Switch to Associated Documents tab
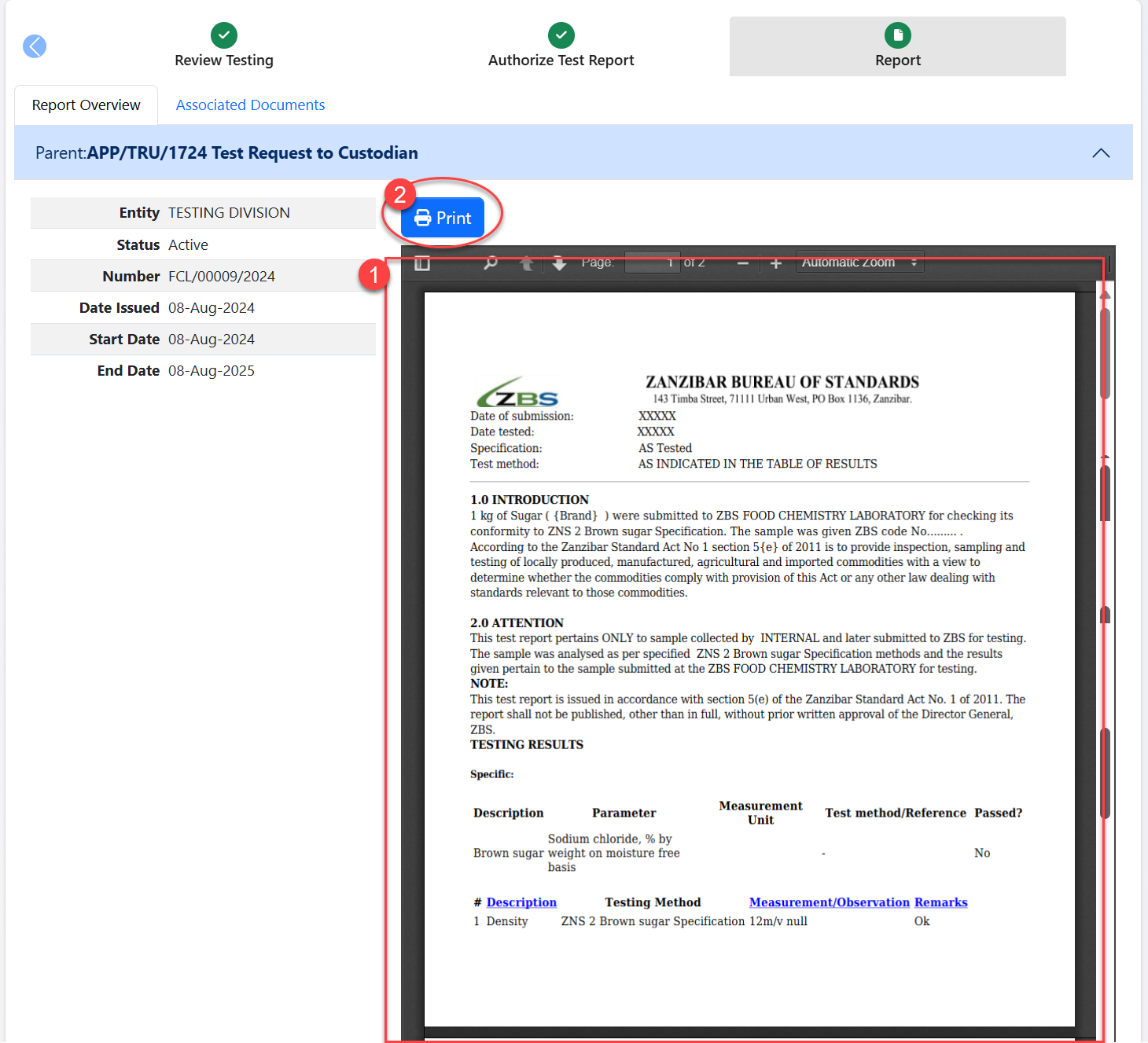The height and width of the screenshot is (1043, 1148). pos(250,105)
